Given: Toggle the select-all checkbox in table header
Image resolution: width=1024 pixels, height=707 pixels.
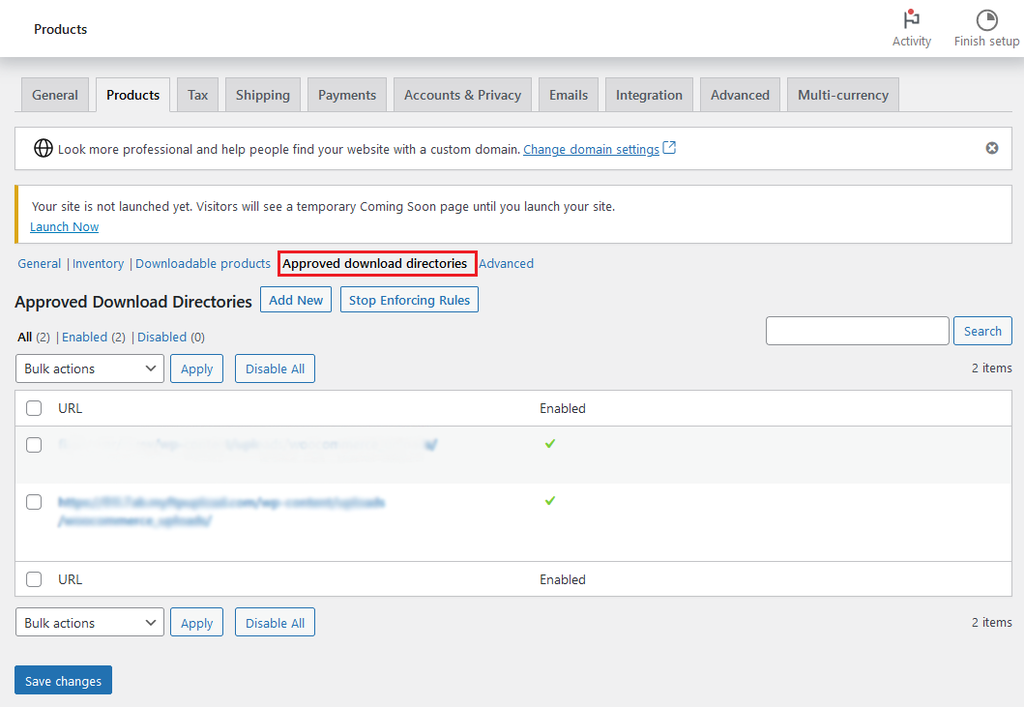Looking at the screenshot, I should point(34,408).
